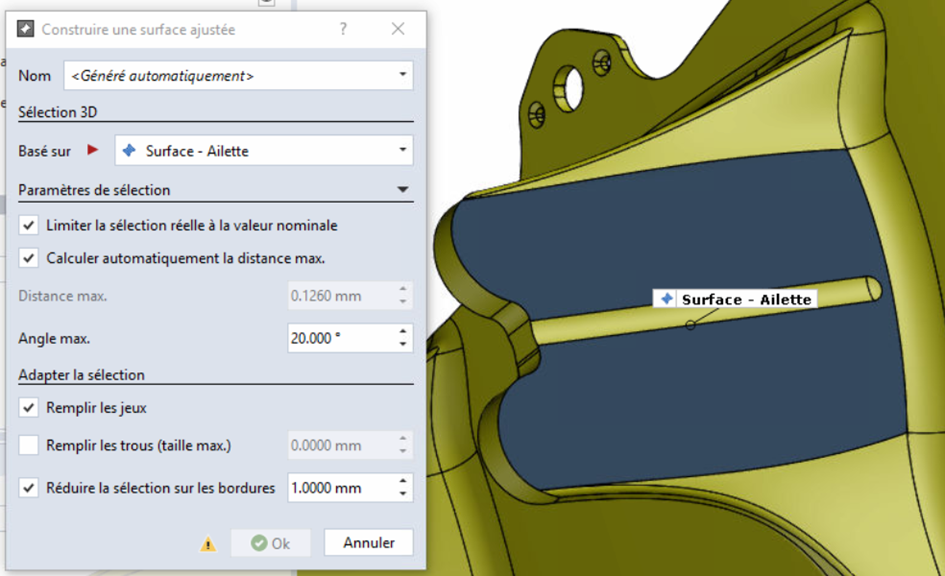Screen dimensions: 945x576
Task: Close the Construire une surface ajustée dialog
Action: coord(398,28)
